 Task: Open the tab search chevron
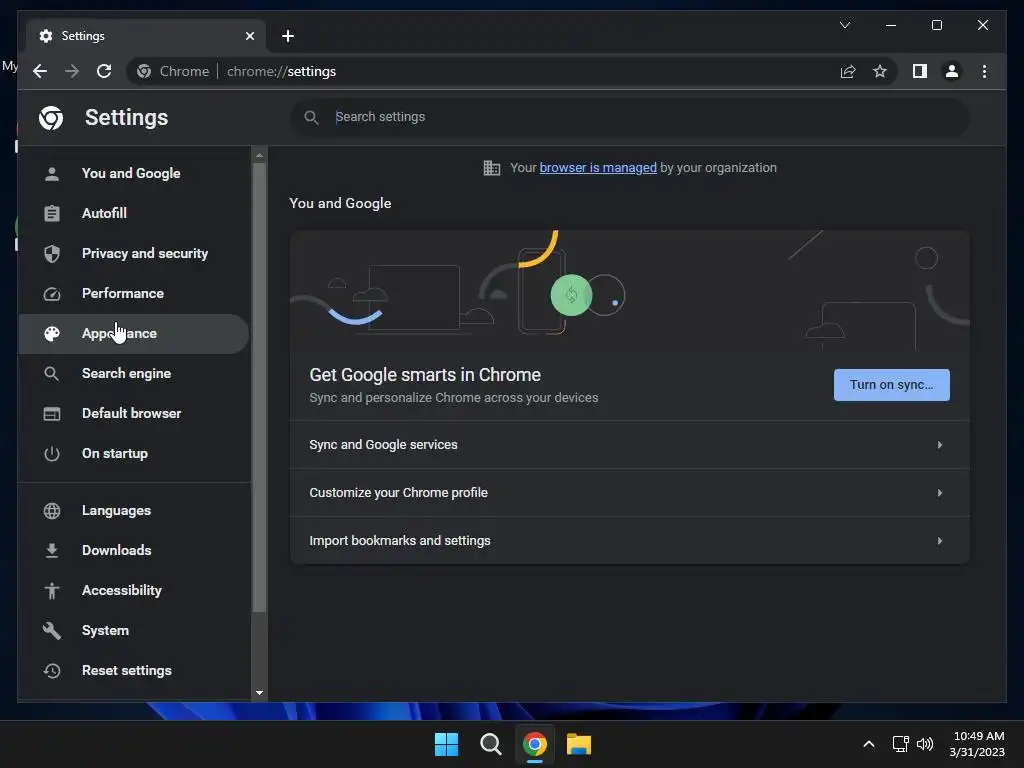click(844, 25)
